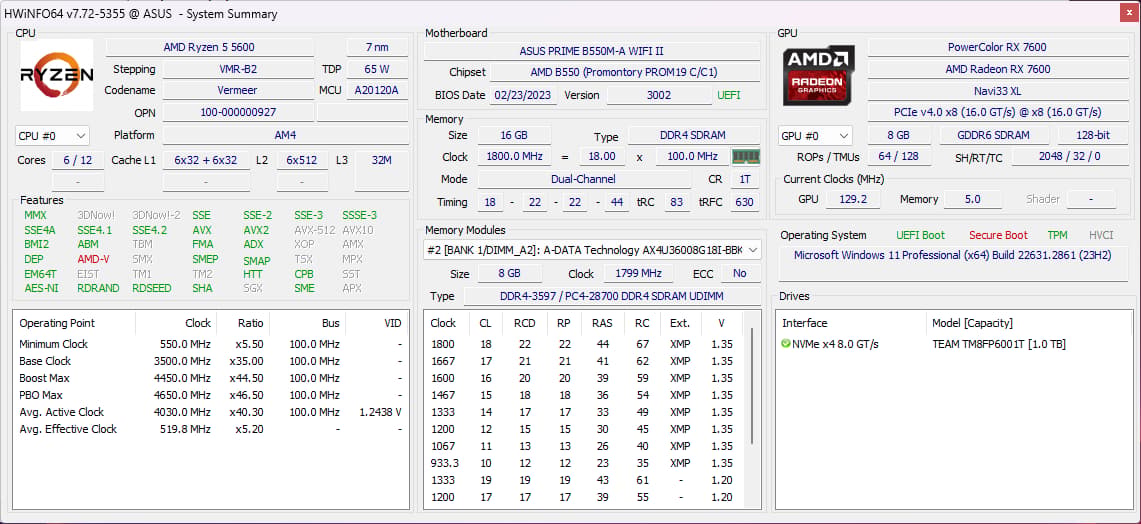This screenshot has height=524, width=1141.
Task: Click the Vermeer codename field
Action: point(238,90)
